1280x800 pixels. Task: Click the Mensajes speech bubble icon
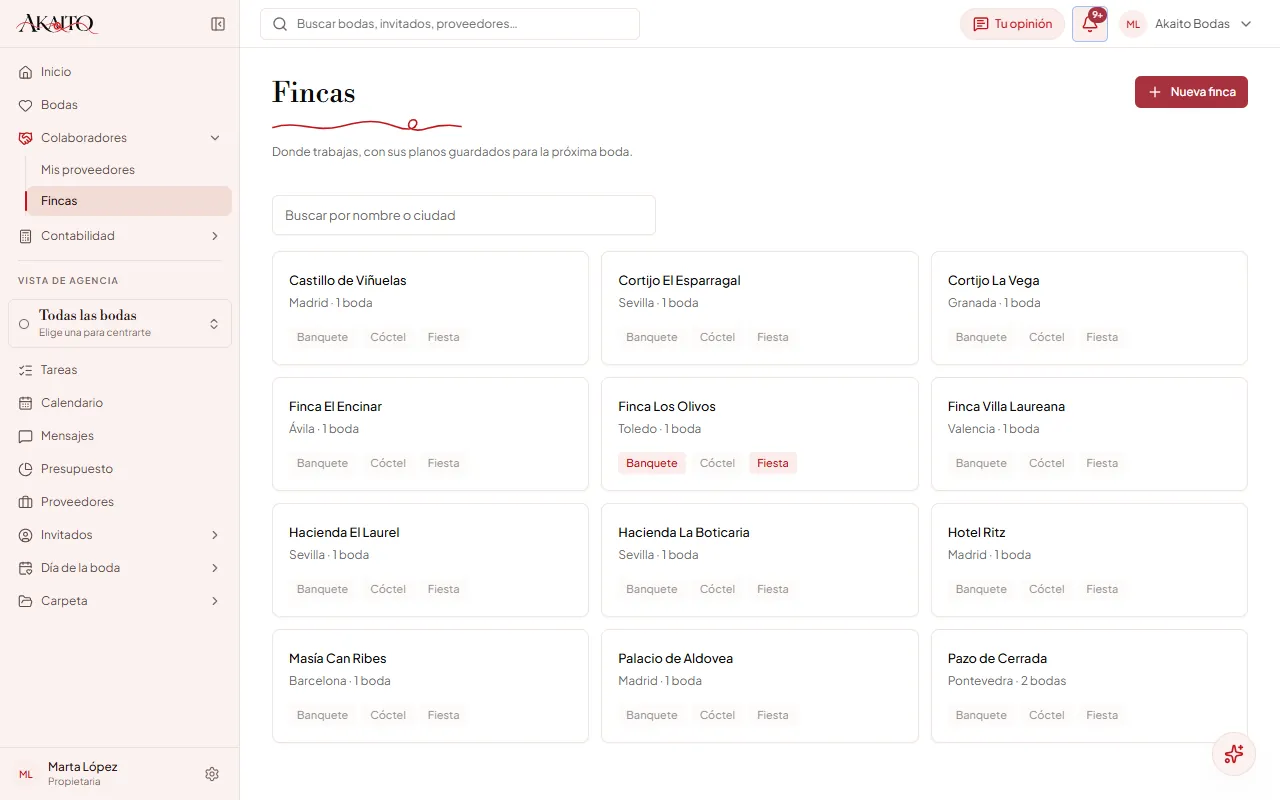point(26,436)
